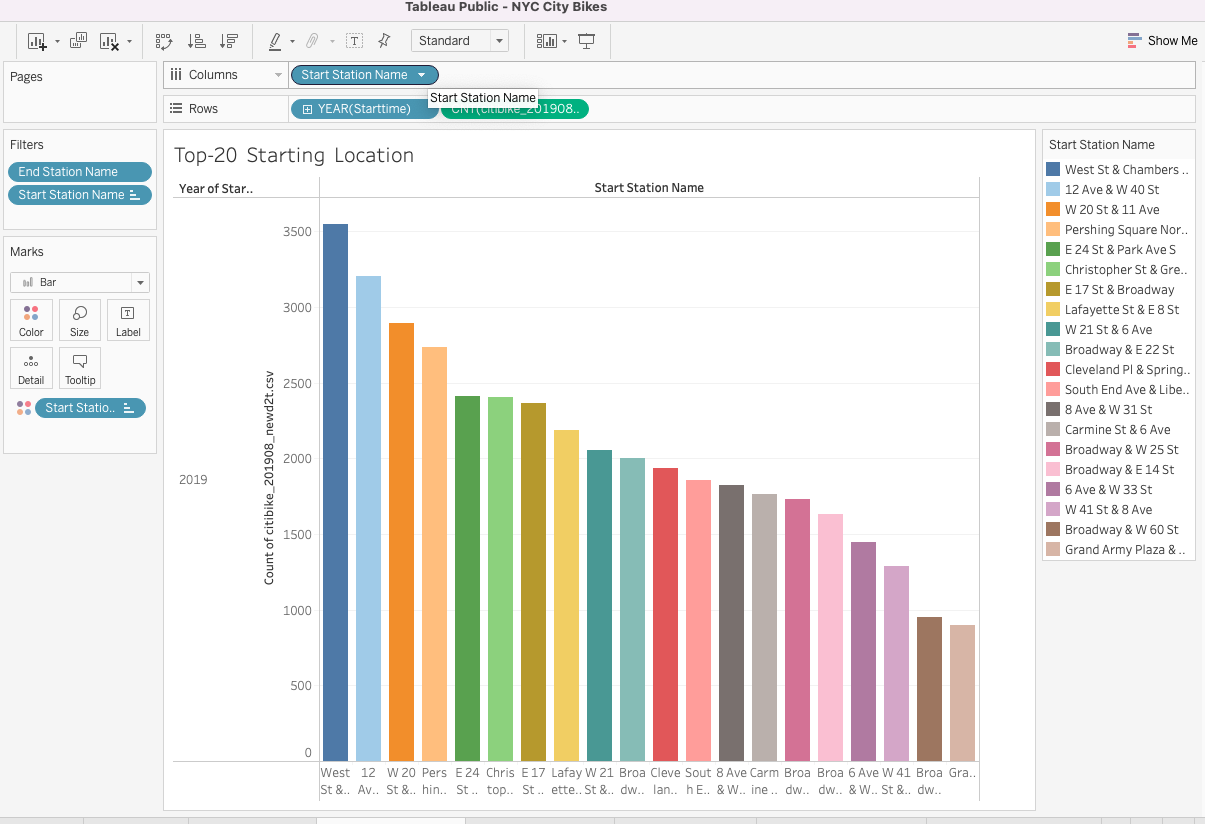Open the Label marks card
The image size is (1205, 824).
pyautogui.click(x=128, y=320)
